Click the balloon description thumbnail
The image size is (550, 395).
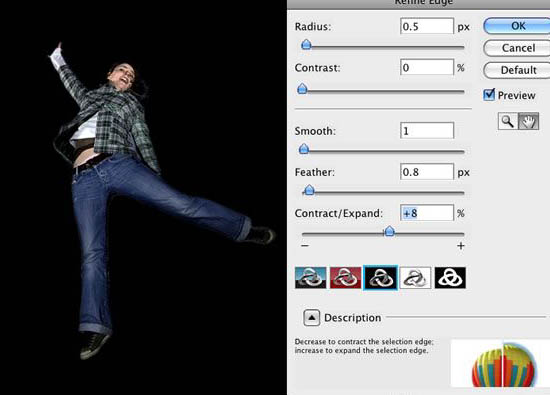pos(500,363)
